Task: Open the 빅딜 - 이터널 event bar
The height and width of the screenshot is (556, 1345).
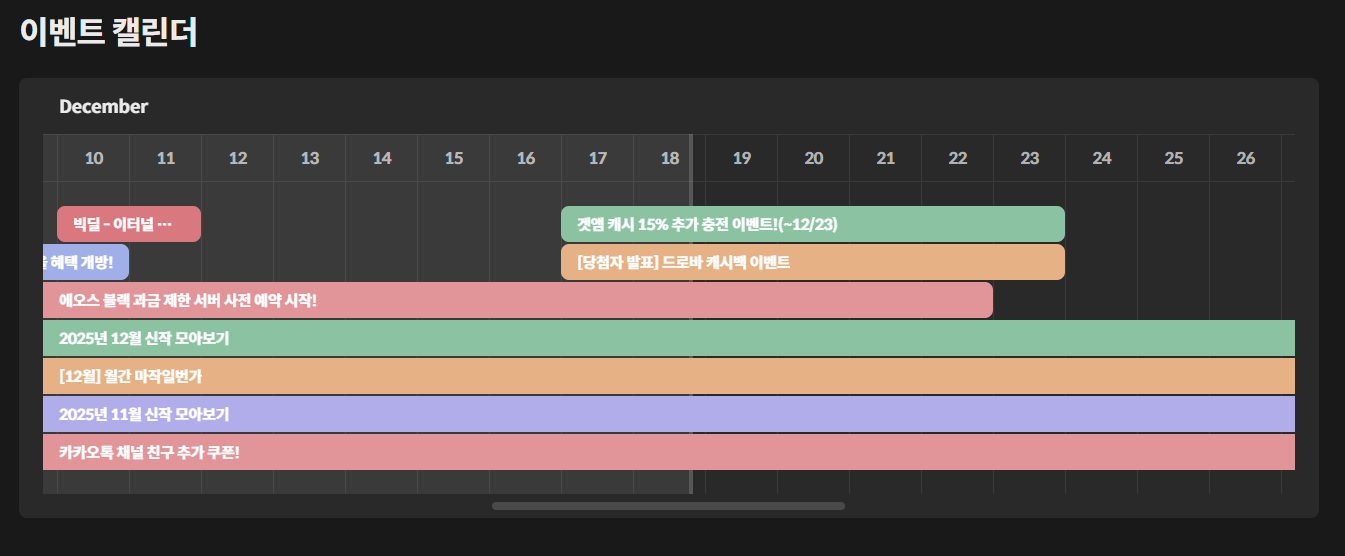Action: (x=129, y=224)
